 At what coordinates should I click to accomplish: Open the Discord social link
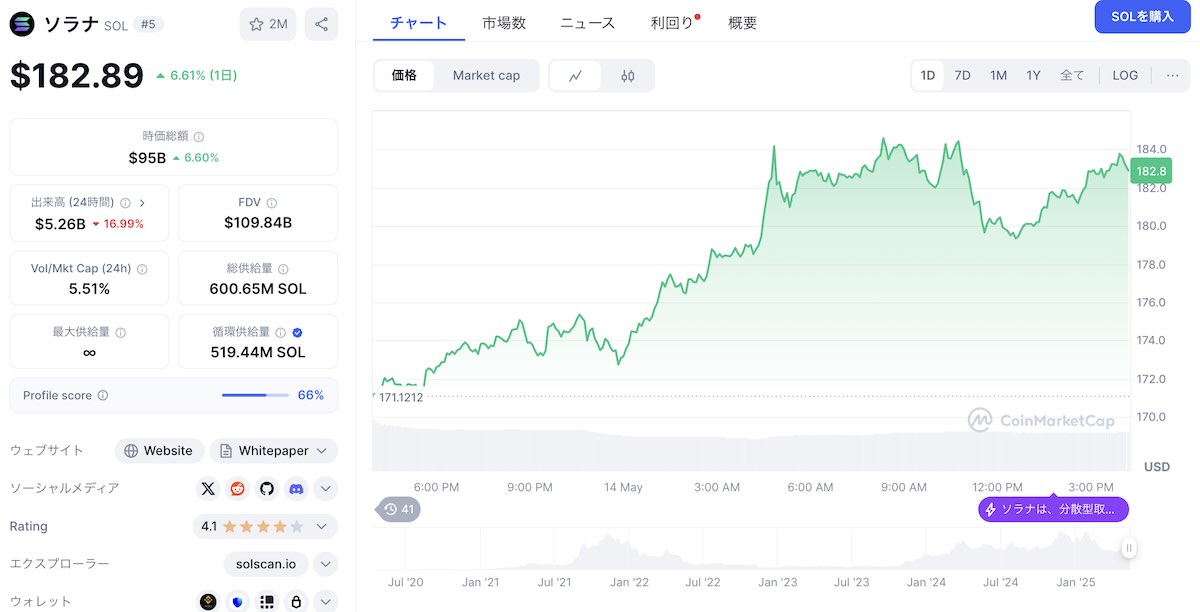pos(296,489)
